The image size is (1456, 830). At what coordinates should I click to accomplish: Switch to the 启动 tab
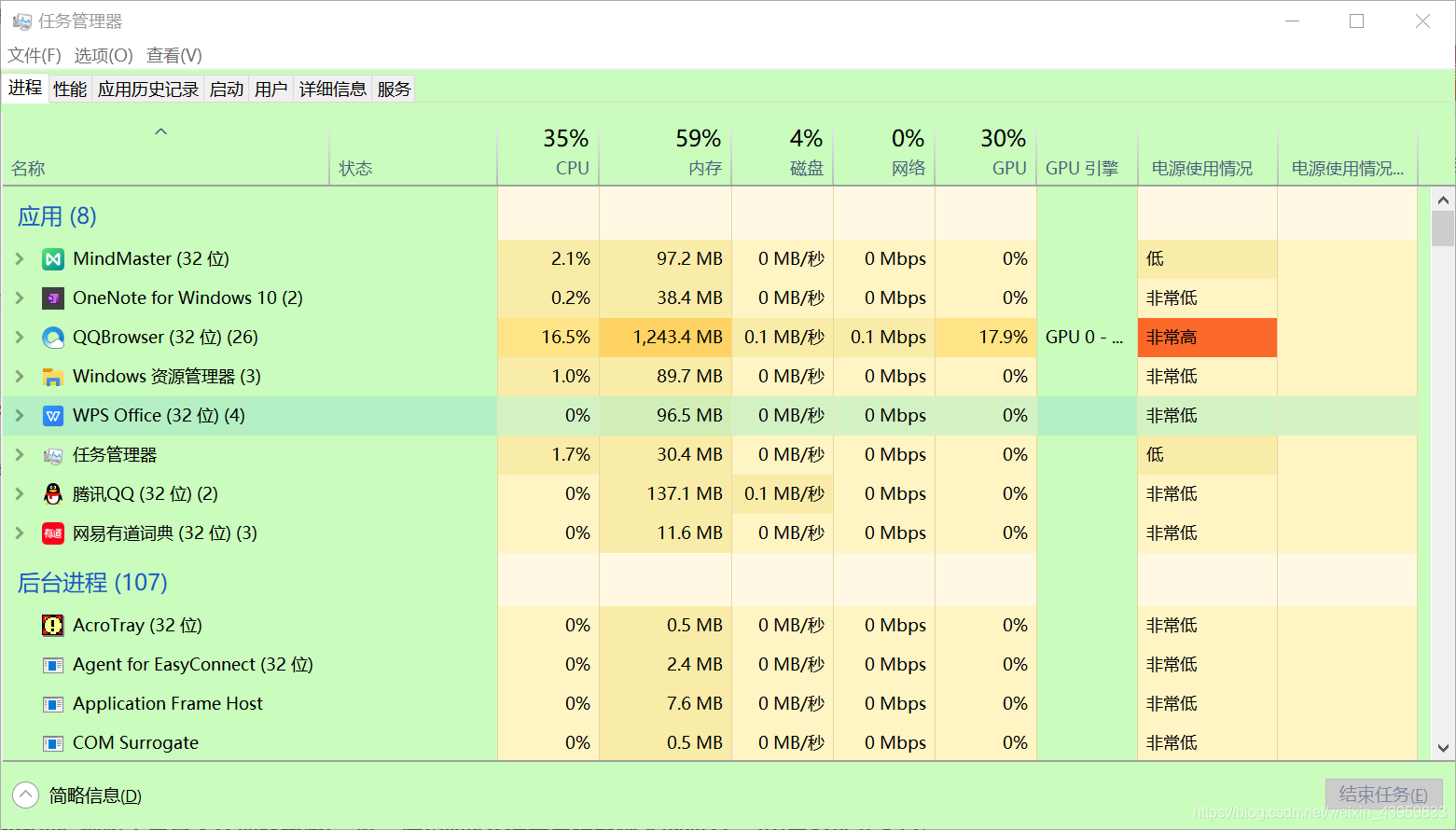[227, 89]
